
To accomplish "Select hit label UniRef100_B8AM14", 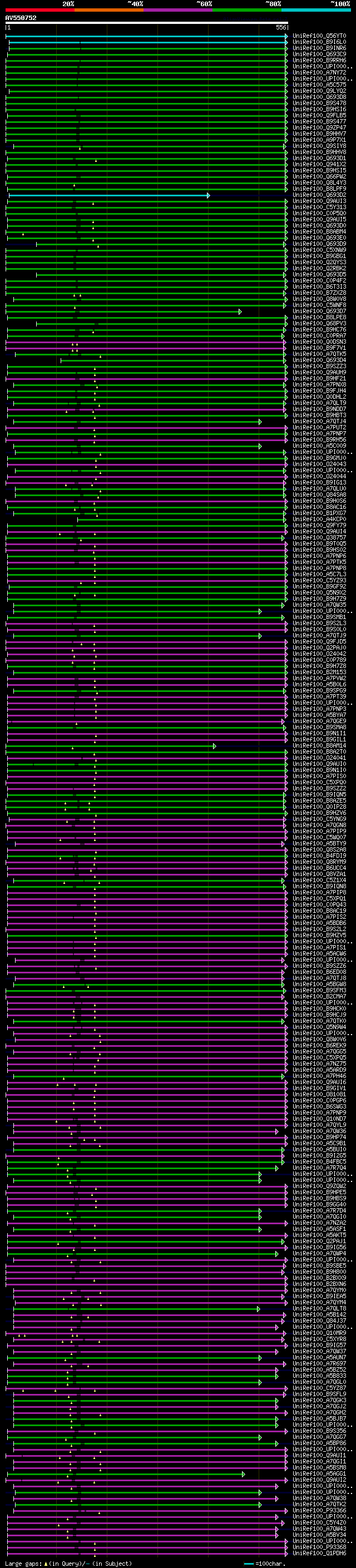I will 319,745.
